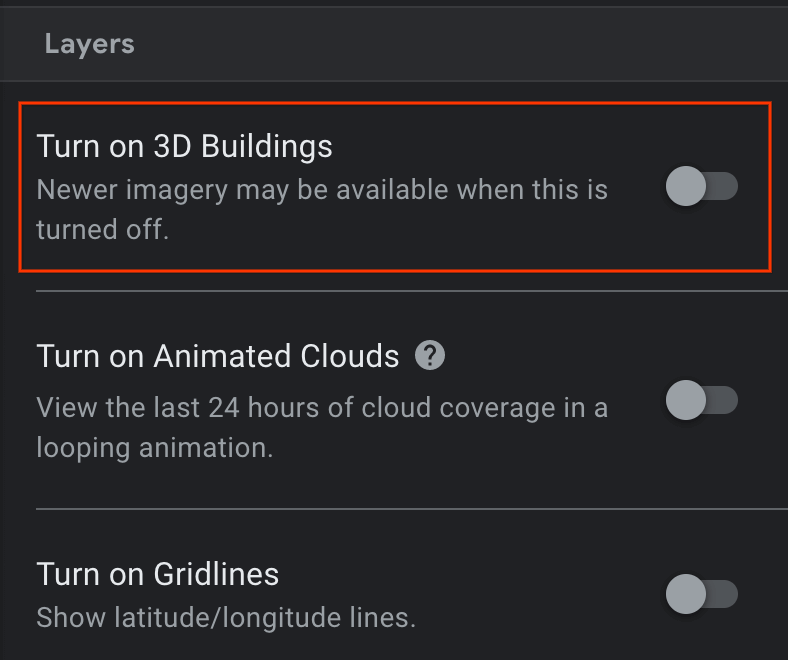Enable the Gridlines toggle knob
Image resolution: width=788 pixels, height=660 pixels.
[x=686, y=595]
